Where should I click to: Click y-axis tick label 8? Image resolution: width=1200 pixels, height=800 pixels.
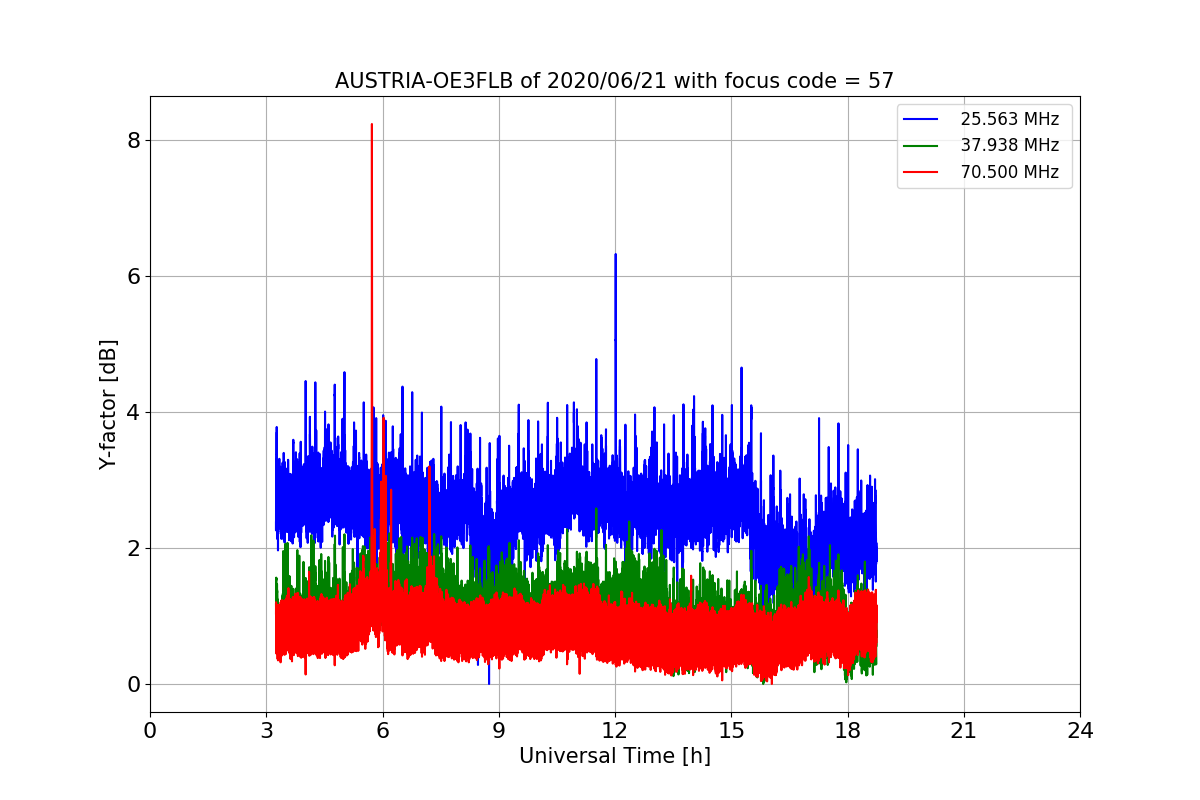[x=133, y=140]
